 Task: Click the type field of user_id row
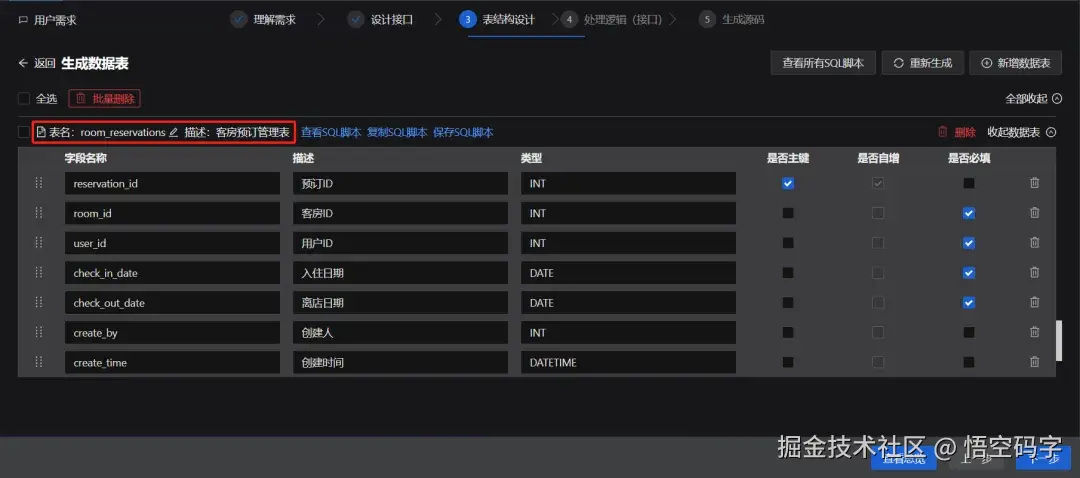(628, 243)
